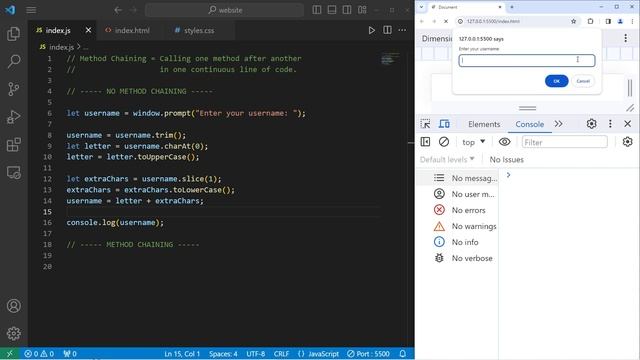This screenshot has height=360, width=640.
Task: Go back with the VS Code arrow
Action: tap(118, 10)
